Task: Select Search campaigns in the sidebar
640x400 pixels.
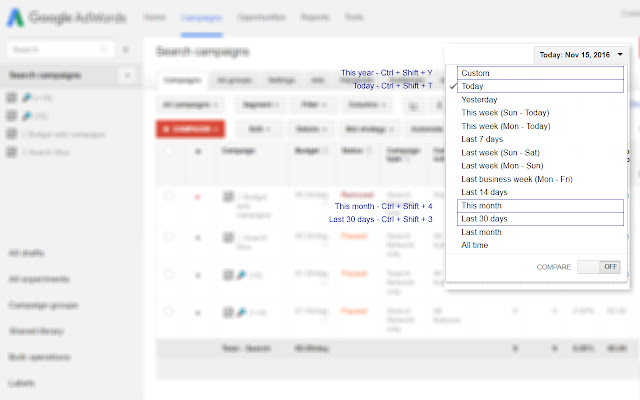Action: 45,76
